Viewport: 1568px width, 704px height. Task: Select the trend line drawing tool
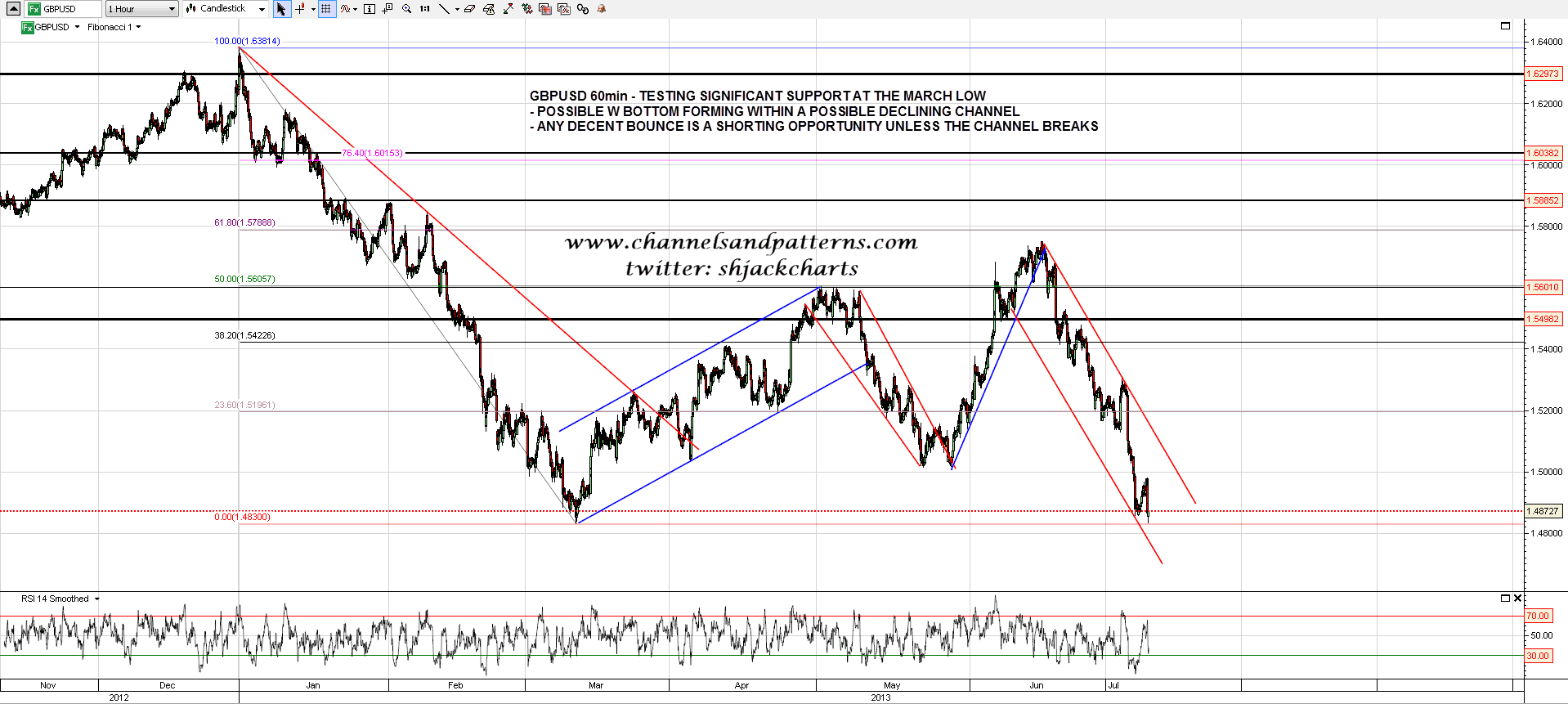[444, 9]
